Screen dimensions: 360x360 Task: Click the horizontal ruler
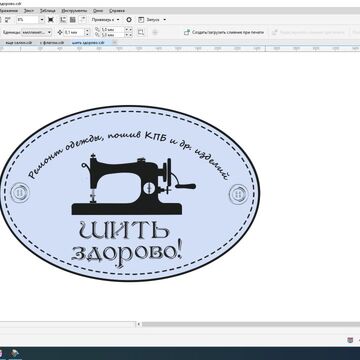coord(180,49)
